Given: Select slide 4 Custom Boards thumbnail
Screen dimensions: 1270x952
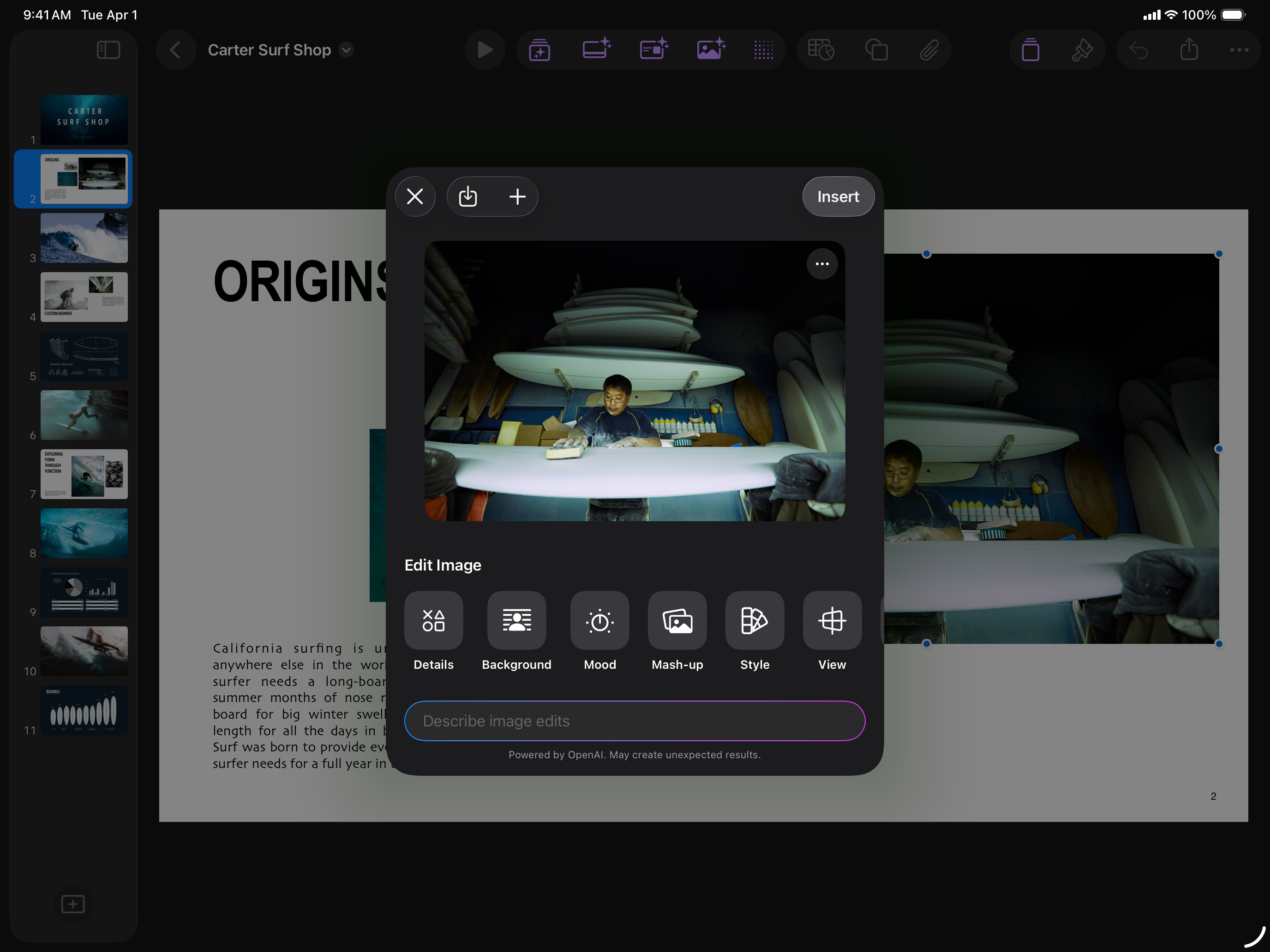Looking at the screenshot, I should pyautogui.click(x=84, y=297).
